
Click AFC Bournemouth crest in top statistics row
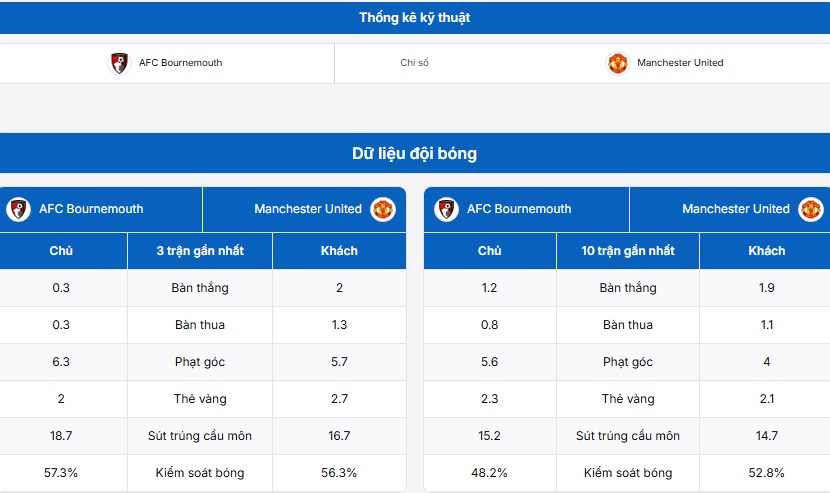click(120, 63)
